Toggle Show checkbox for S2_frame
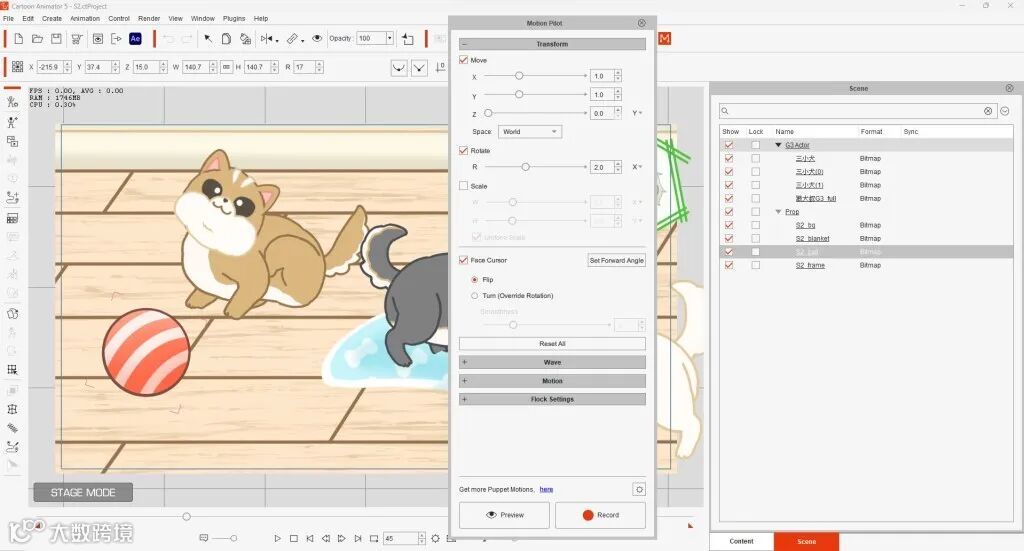1024x551 pixels. pos(729,265)
